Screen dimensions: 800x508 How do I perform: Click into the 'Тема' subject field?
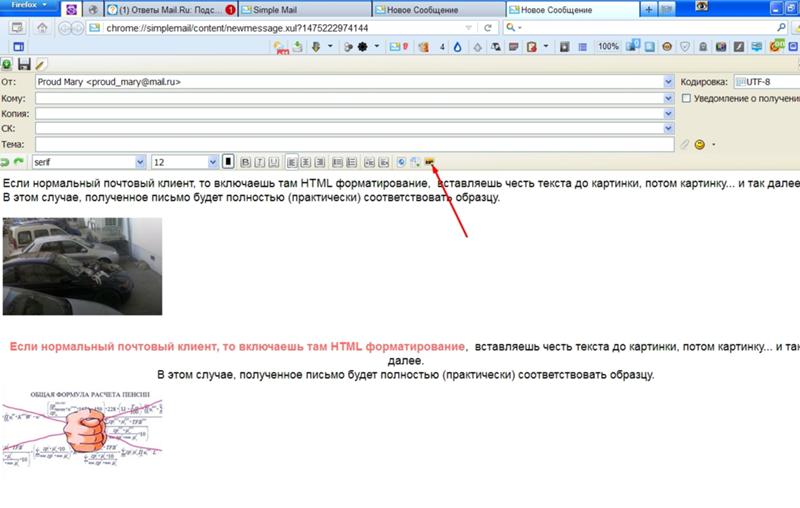(x=350, y=144)
